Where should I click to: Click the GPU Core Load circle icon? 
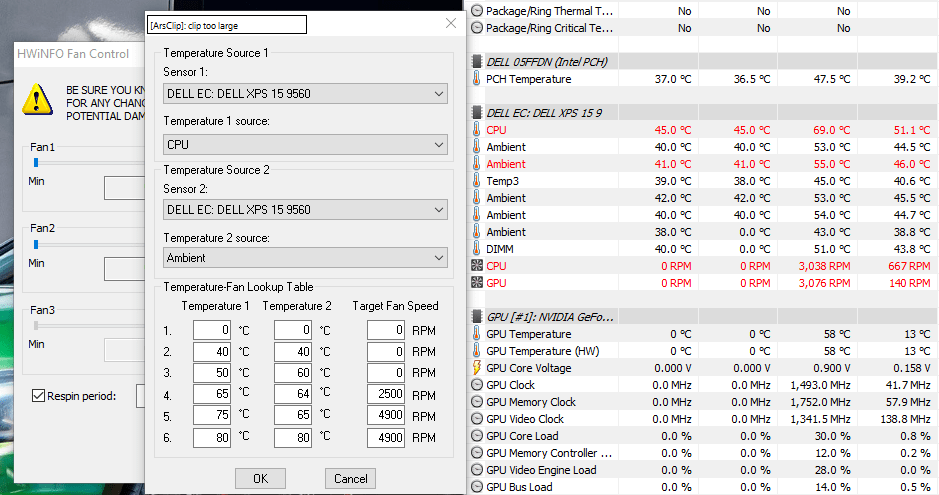pyautogui.click(x=477, y=436)
